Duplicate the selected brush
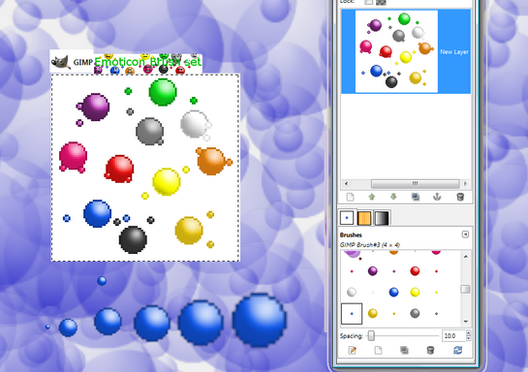Viewport: 528px width, 372px height. click(x=404, y=350)
